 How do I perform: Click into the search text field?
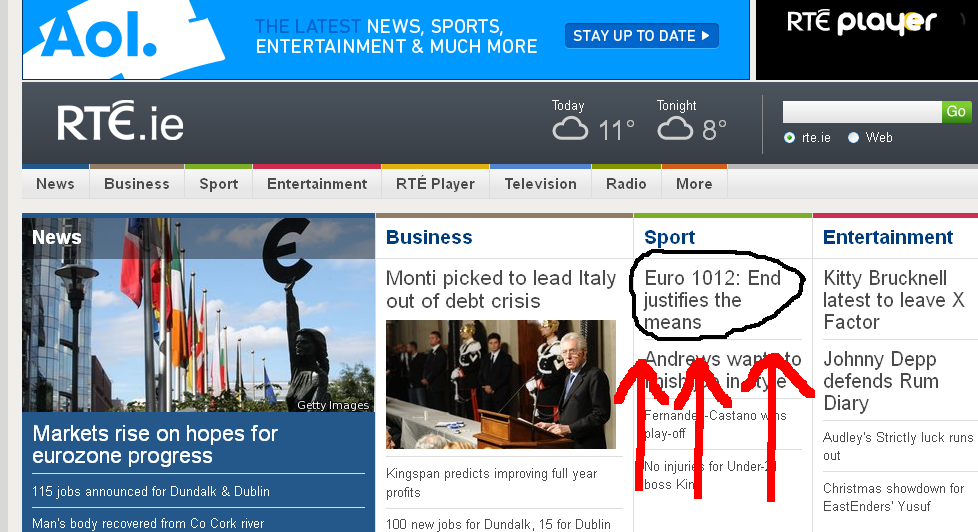(x=861, y=112)
